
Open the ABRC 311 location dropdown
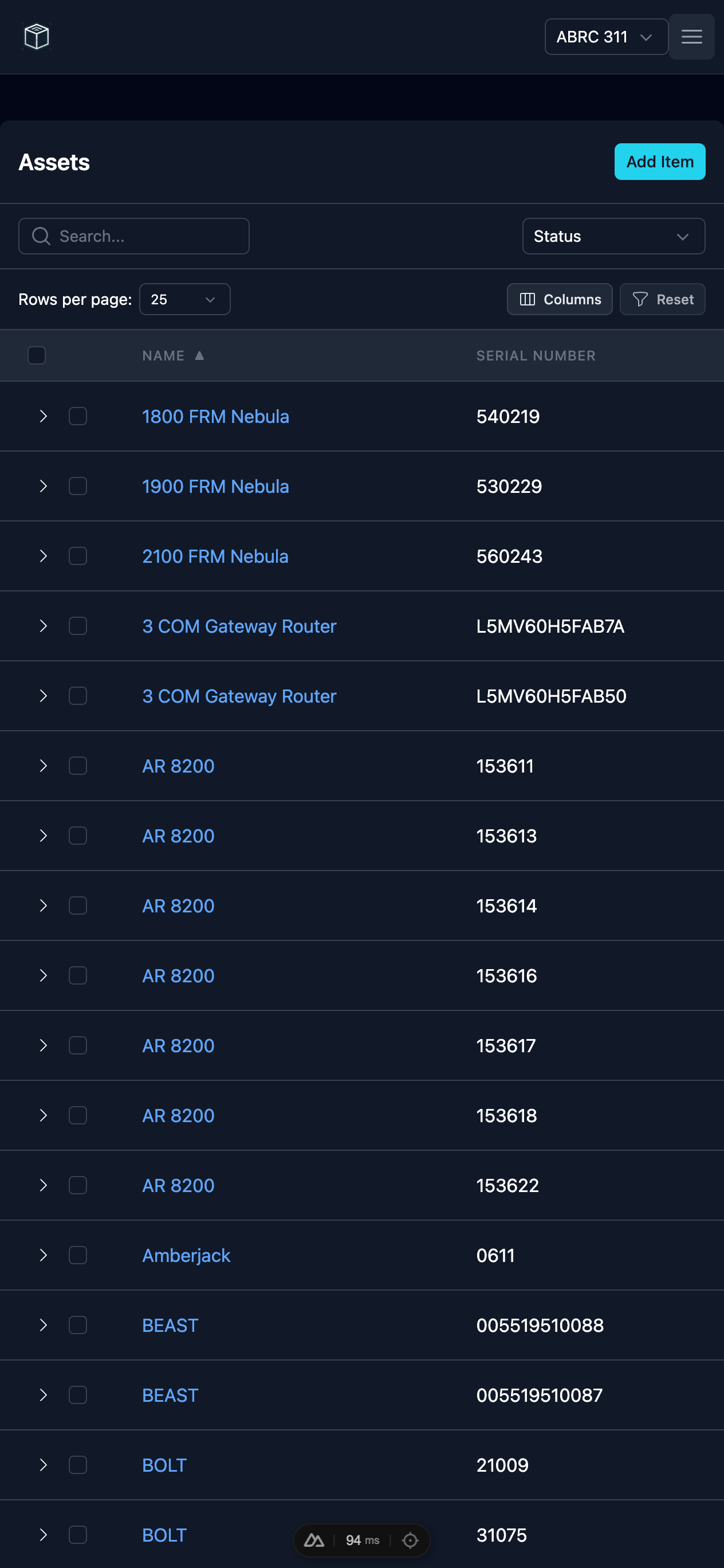pyautogui.click(x=605, y=37)
